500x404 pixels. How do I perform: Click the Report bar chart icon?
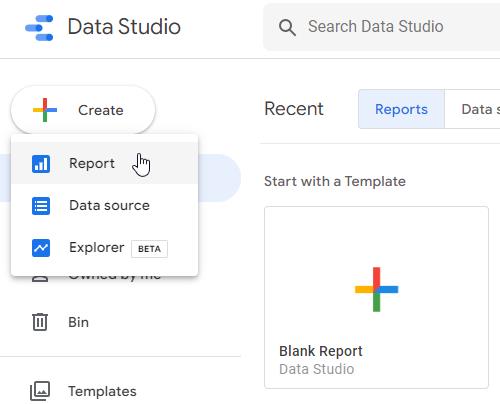pyautogui.click(x=41, y=164)
